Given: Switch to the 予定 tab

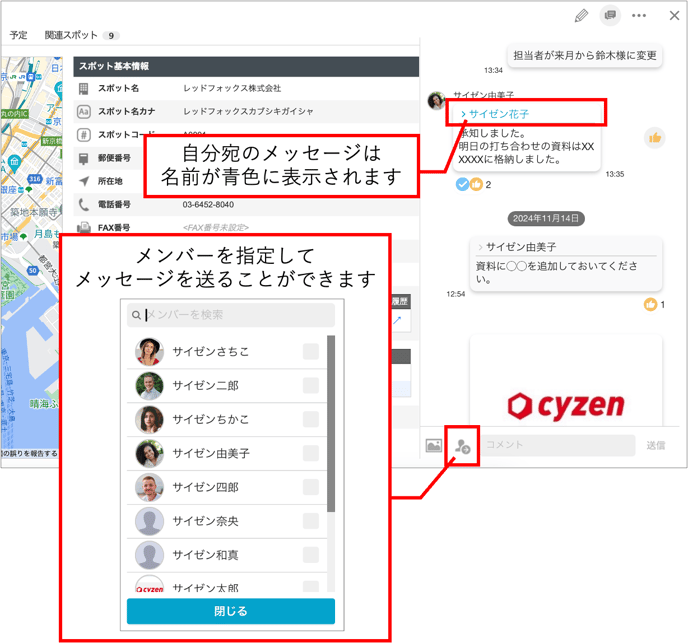Looking at the screenshot, I should pyautogui.click(x=18, y=35).
